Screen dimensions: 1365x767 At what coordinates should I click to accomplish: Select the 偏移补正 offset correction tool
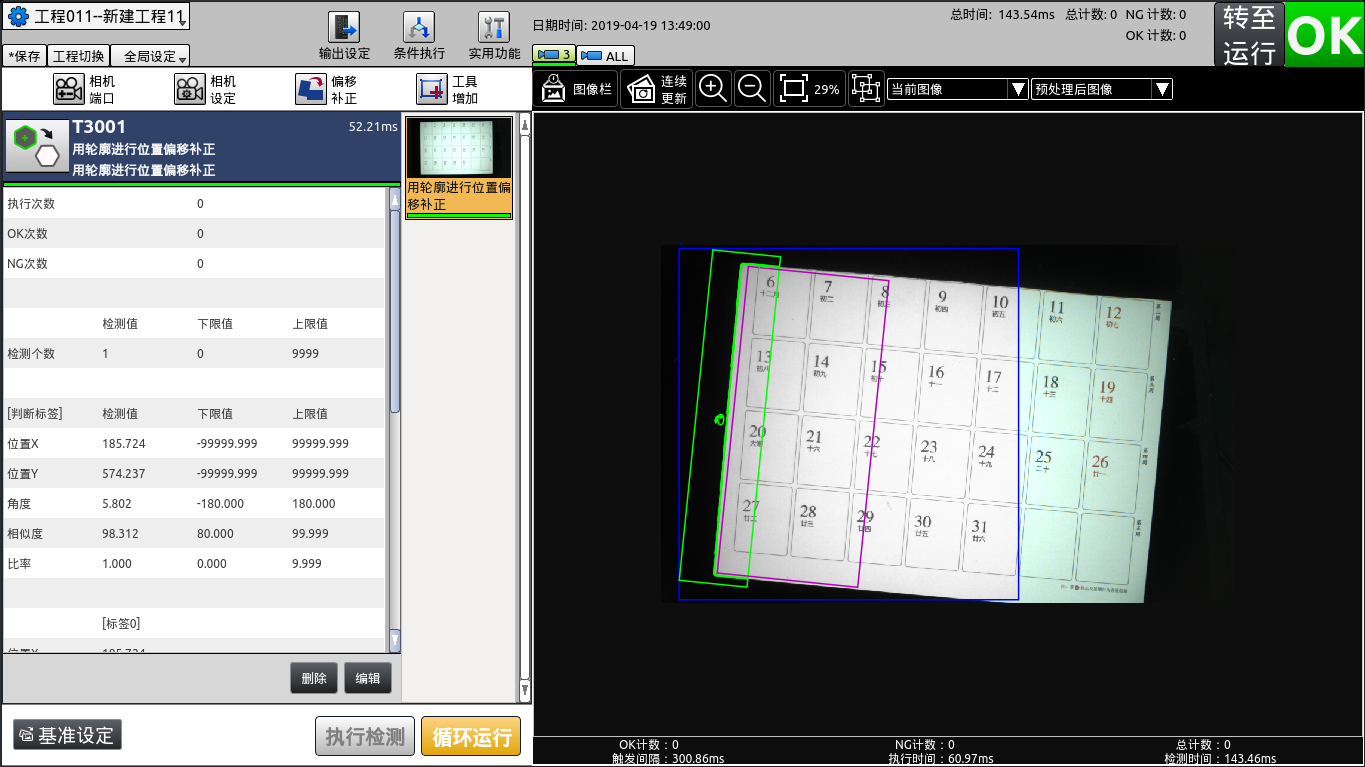(326, 90)
